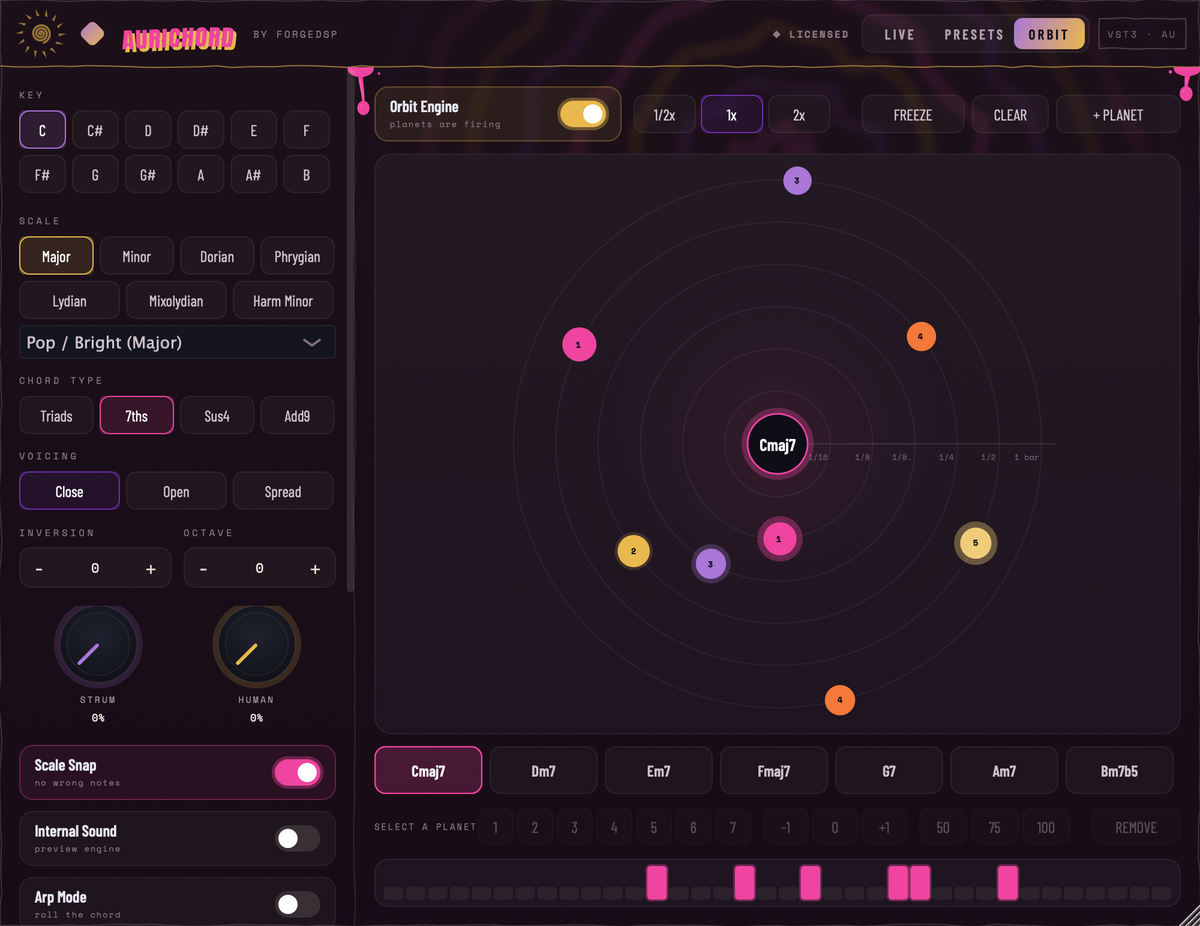The height and width of the screenshot is (926, 1200).
Task: Select the Major scale
Action: [x=56, y=256]
